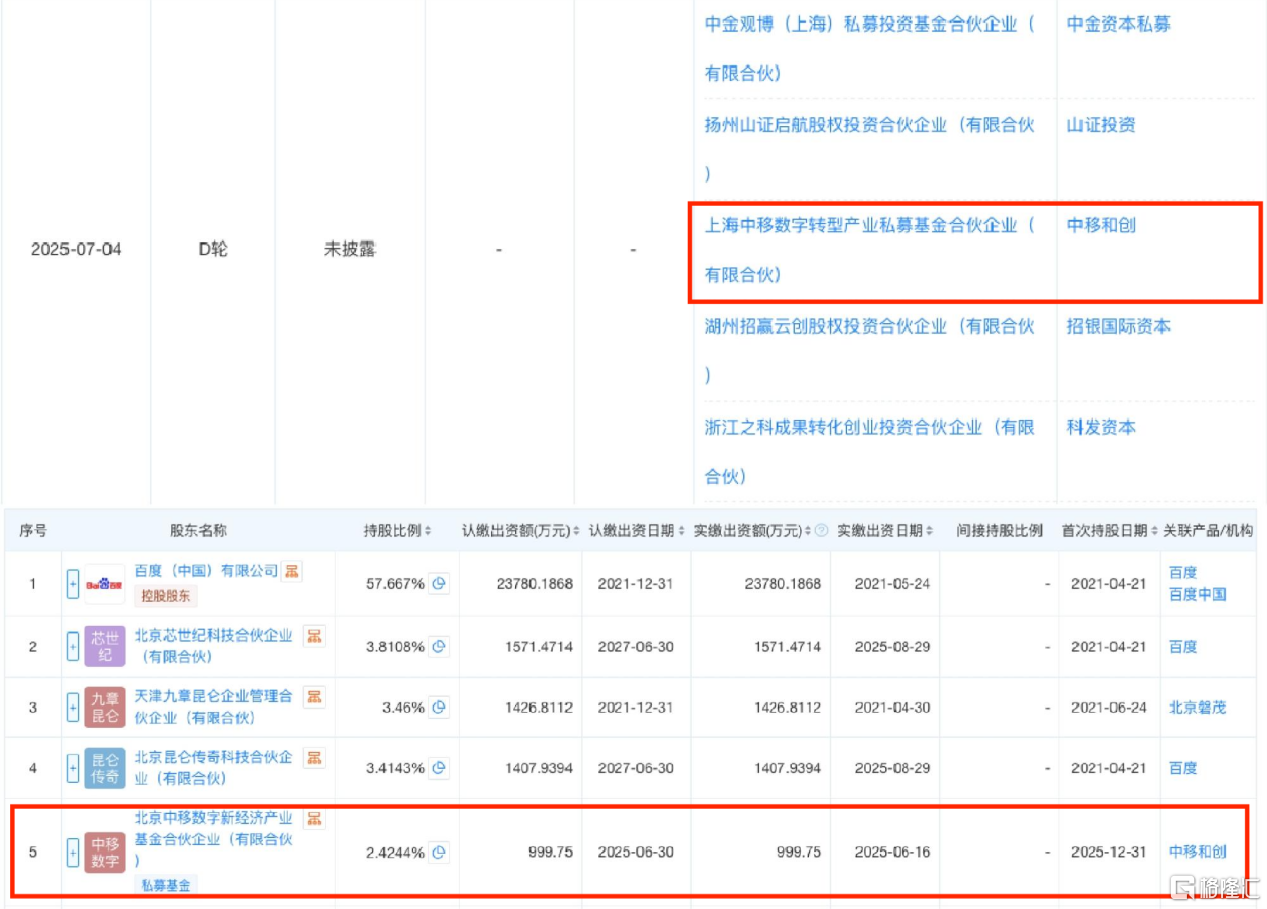Open 中金观博（上海）私募投资基金合伙企业 link
This screenshot has height=909, width=1267.
pyautogui.click(x=870, y=48)
